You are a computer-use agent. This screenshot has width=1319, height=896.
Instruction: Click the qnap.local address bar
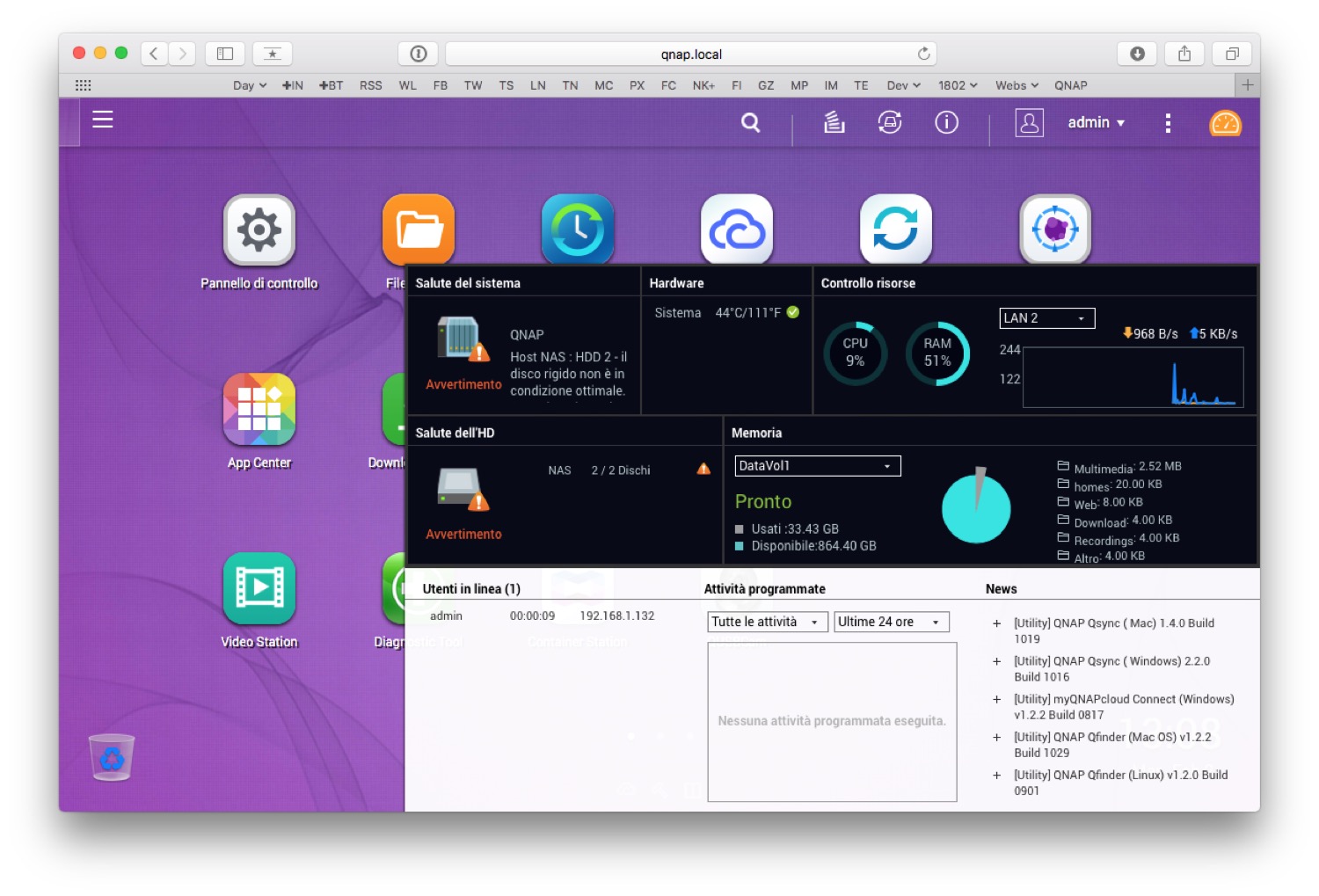coord(691,54)
